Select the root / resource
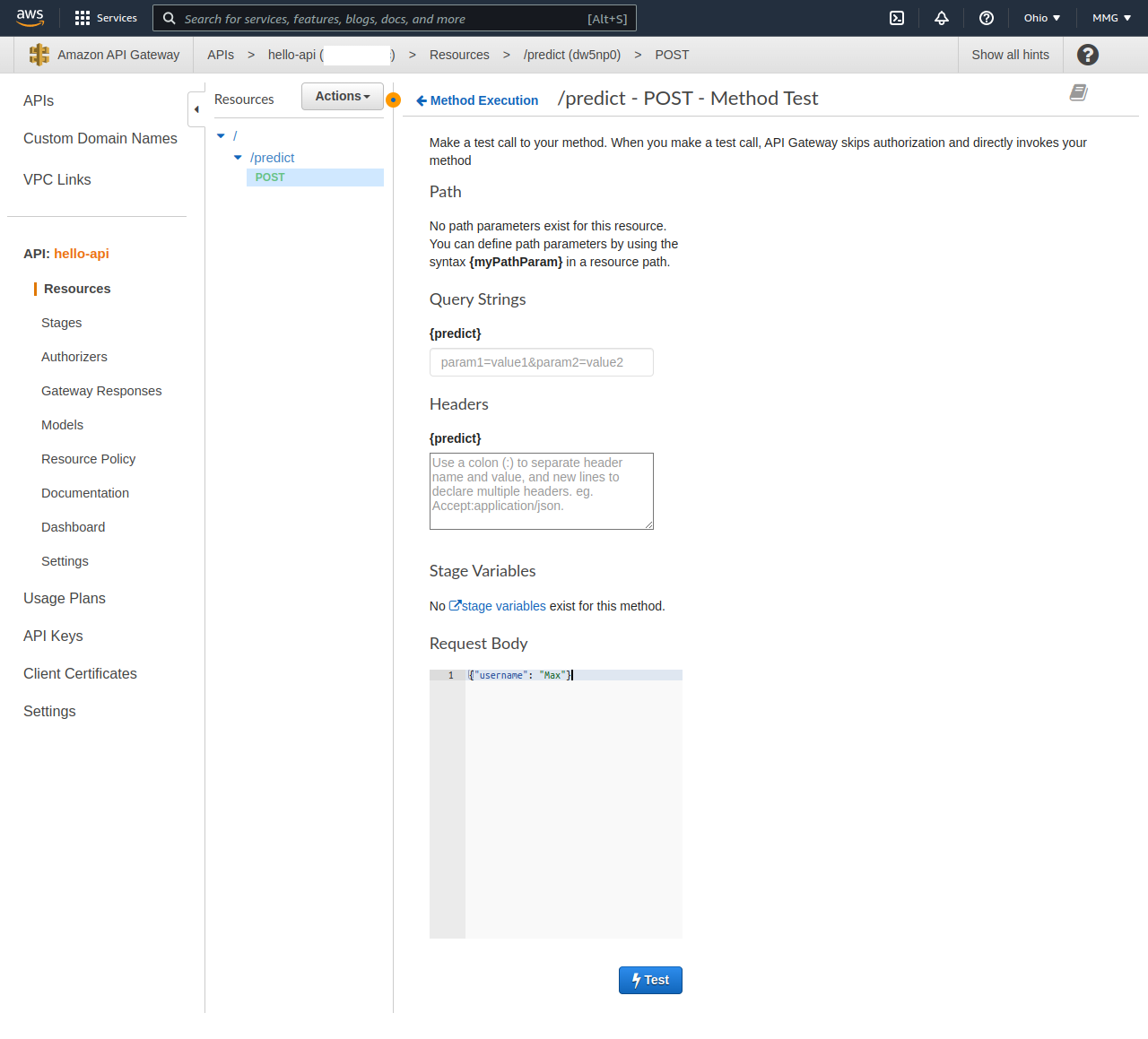This screenshot has height=1039, width=1148. (235, 136)
